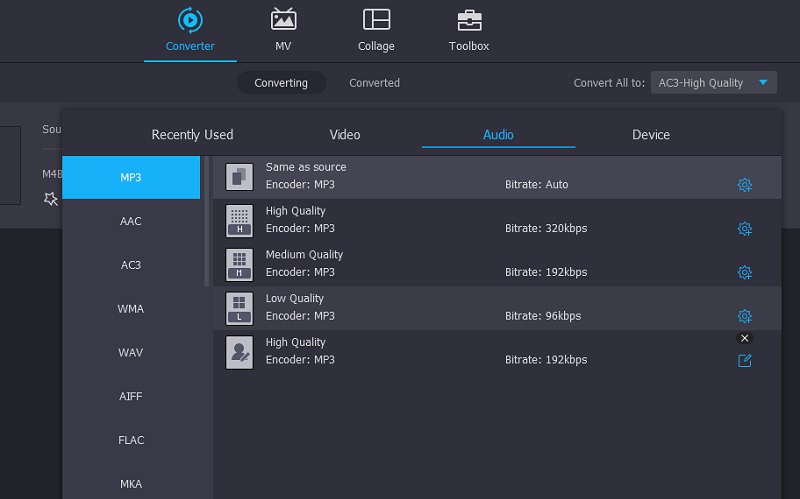Click the Converter icon in top bar
800x499 pixels.
pyautogui.click(x=190, y=20)
